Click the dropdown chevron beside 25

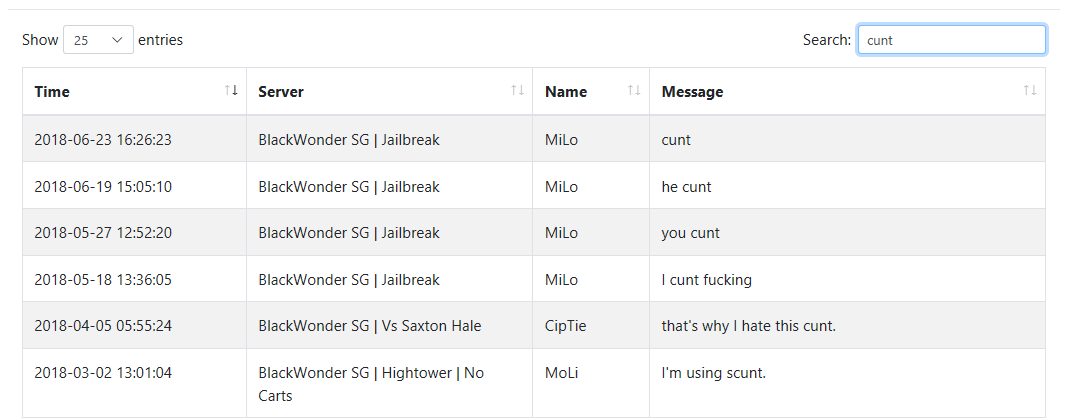(117, 40)
